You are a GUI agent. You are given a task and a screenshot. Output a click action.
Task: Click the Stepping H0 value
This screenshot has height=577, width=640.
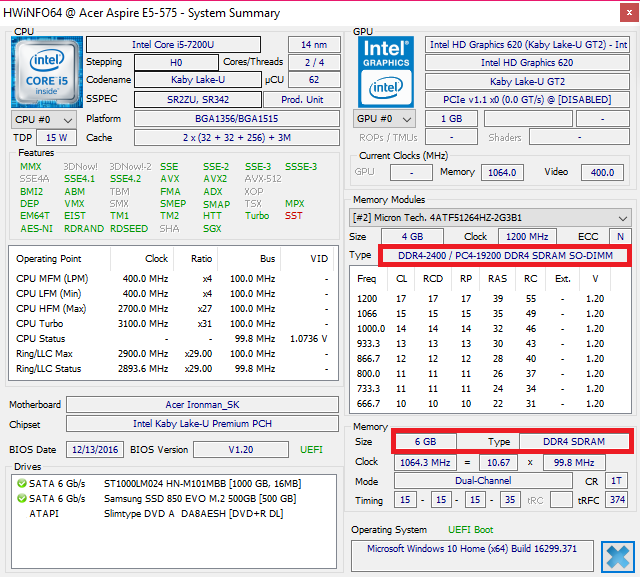click(176, 62)
